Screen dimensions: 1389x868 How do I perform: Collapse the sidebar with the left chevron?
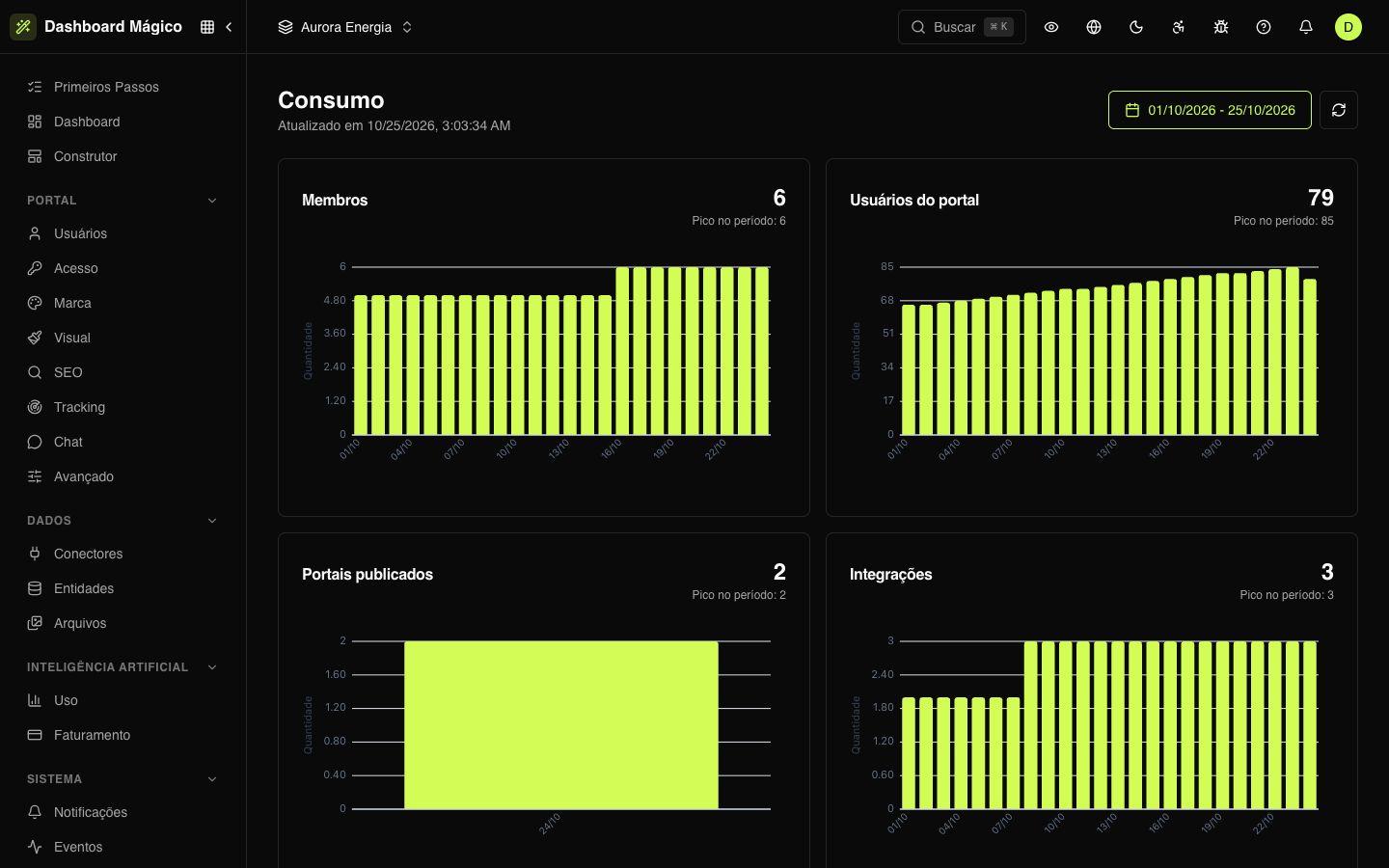click(229, 27)
